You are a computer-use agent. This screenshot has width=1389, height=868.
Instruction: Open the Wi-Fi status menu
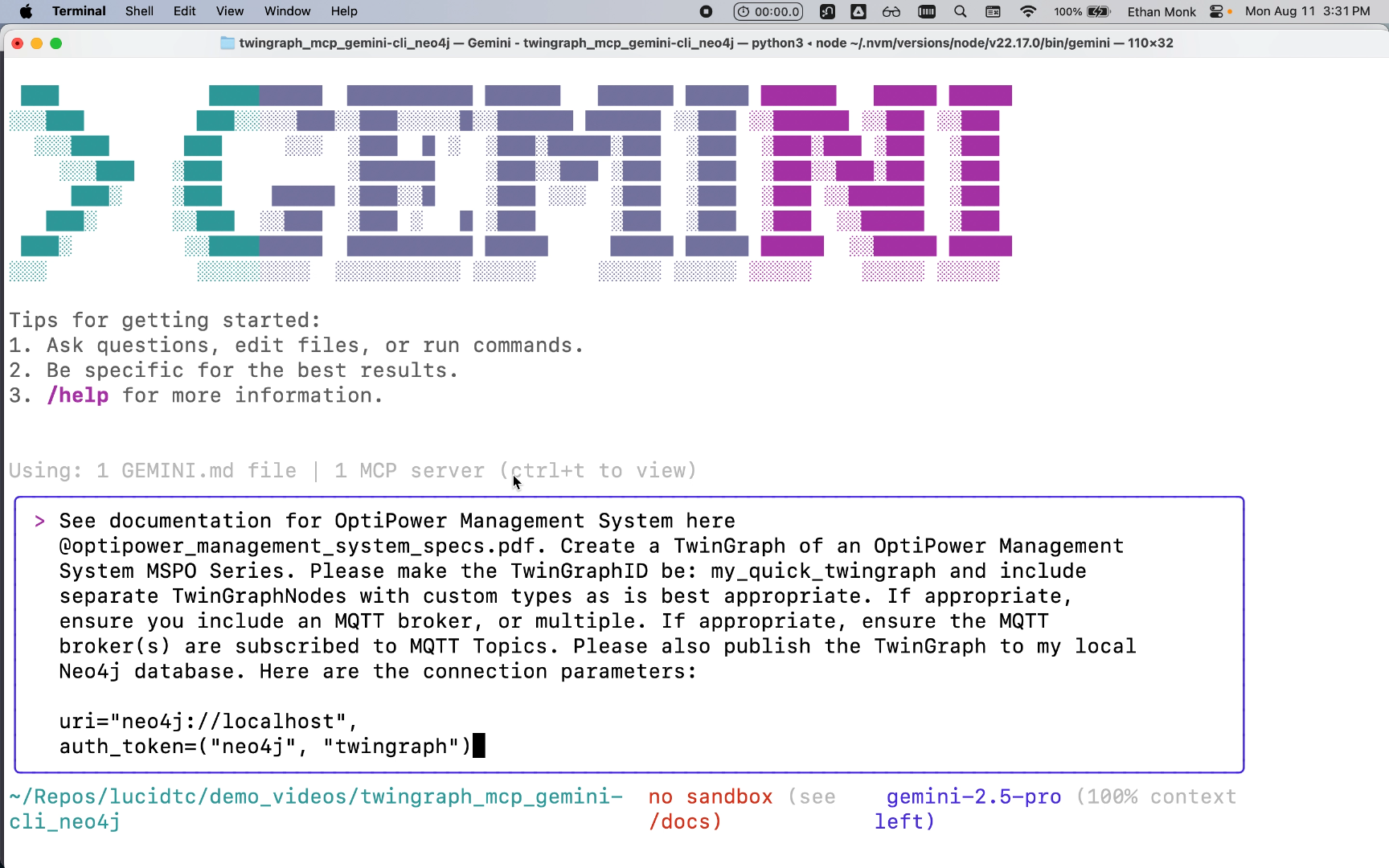[x=1027, y=11]
